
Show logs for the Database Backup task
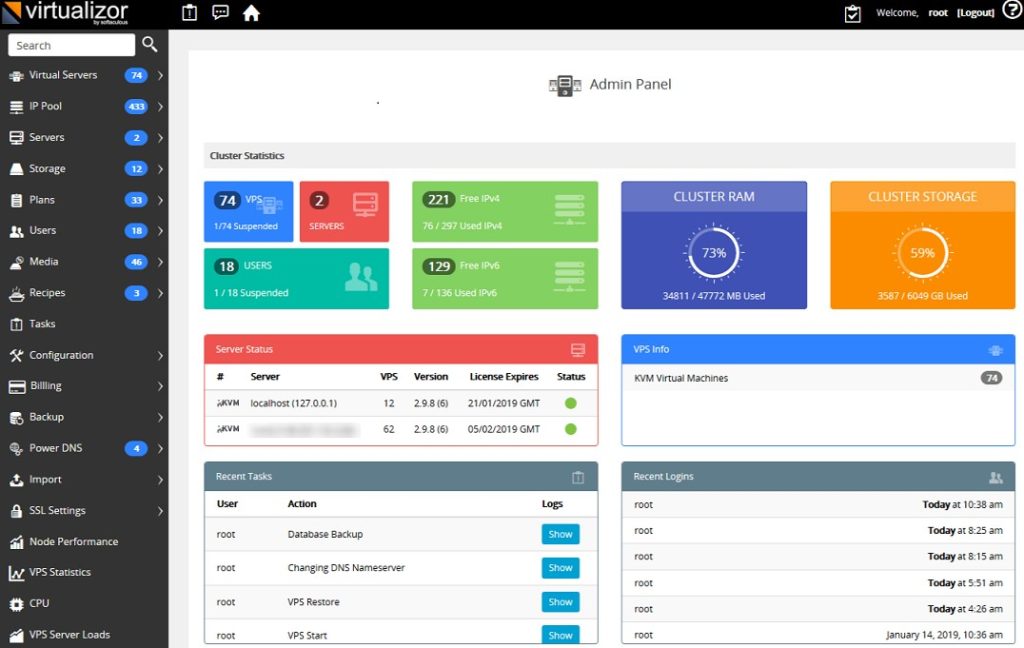pos(560,534)
